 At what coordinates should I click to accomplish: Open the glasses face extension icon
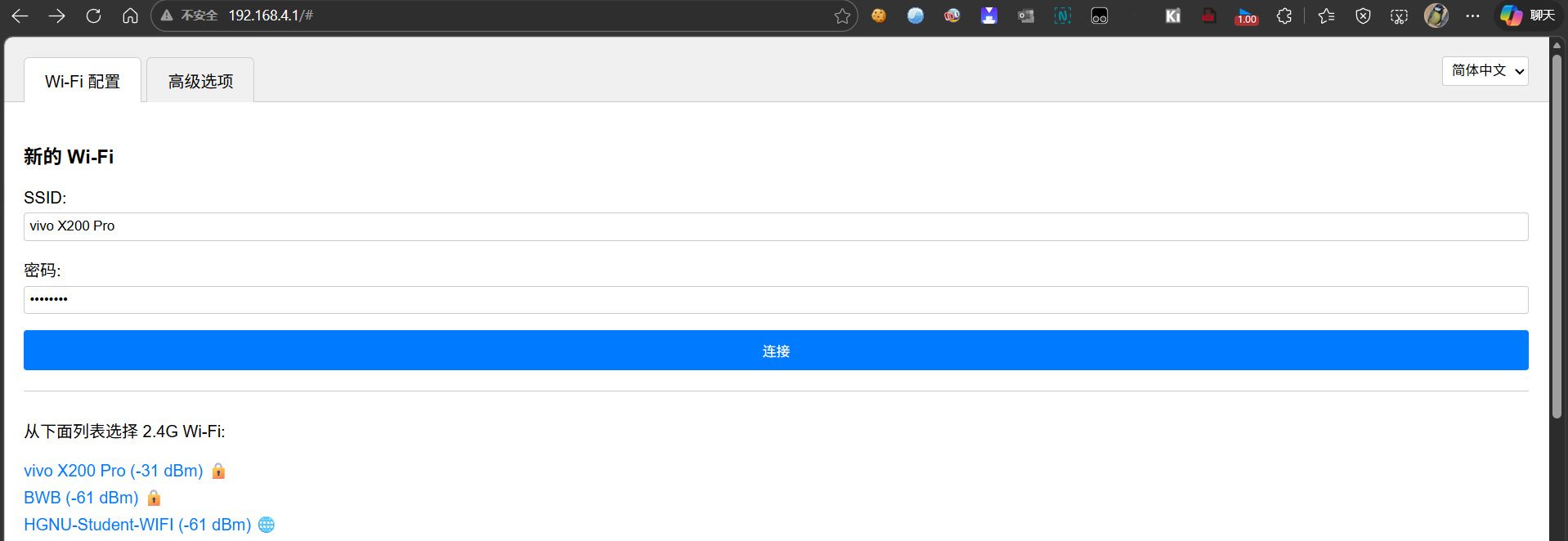coord(1100,16)
